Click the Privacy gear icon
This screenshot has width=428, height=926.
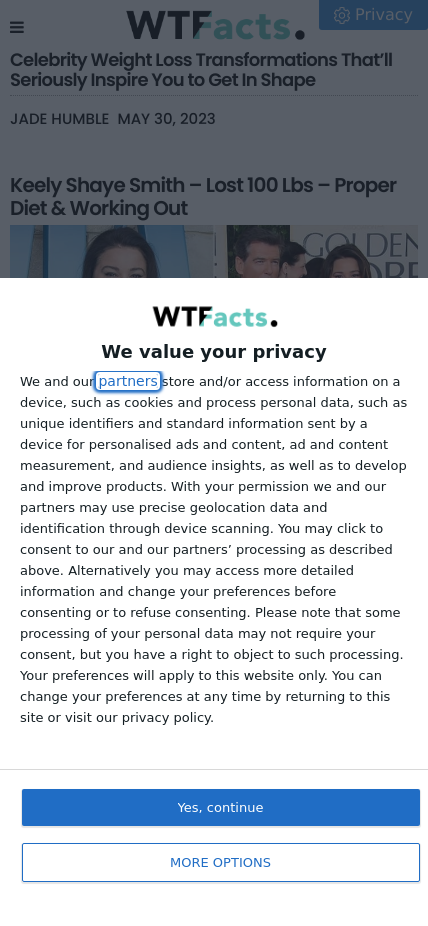click(x=342, y=15)
